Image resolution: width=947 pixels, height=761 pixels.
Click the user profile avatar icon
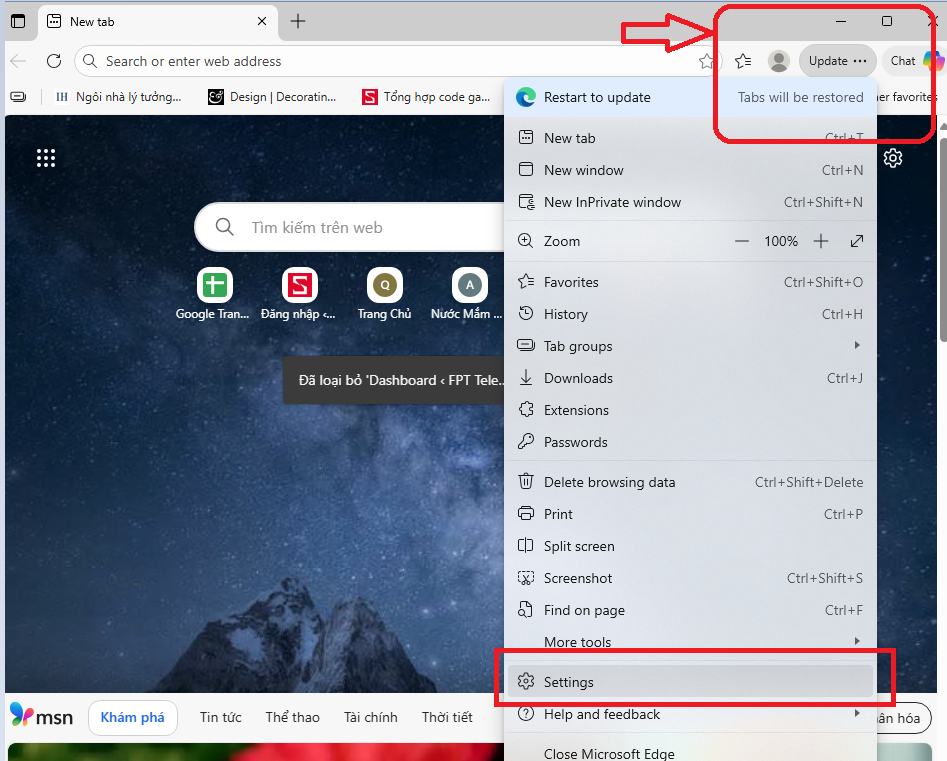(778, 61)
